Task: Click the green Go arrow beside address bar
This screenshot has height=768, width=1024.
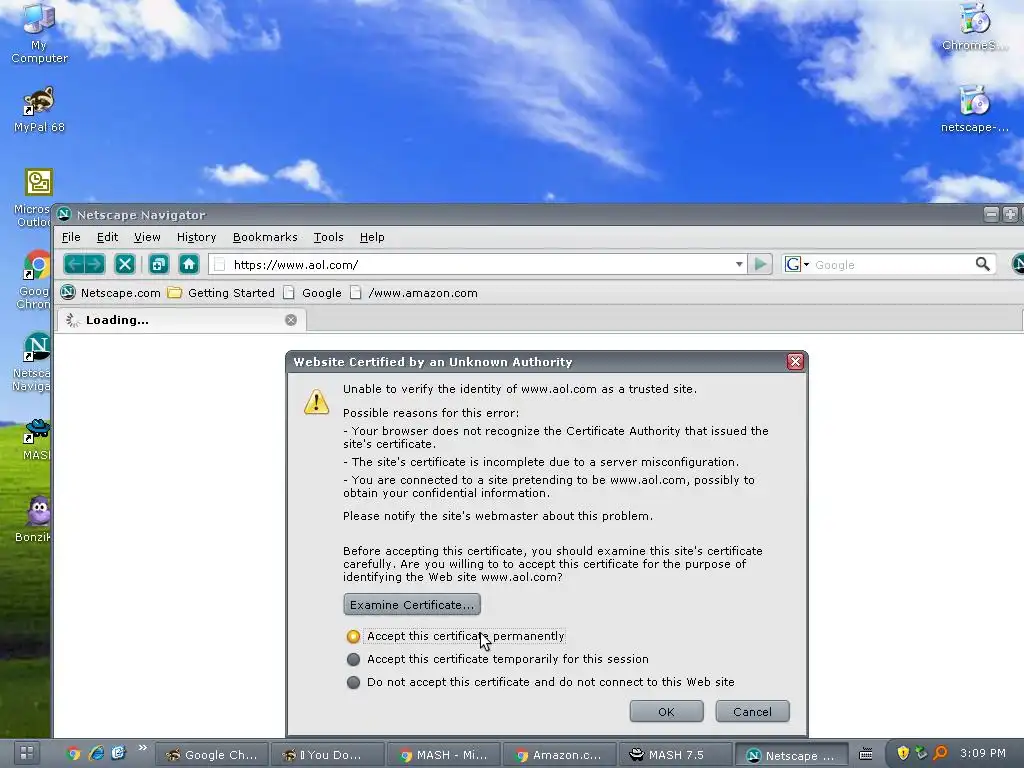Action: [x=760, y=264]
